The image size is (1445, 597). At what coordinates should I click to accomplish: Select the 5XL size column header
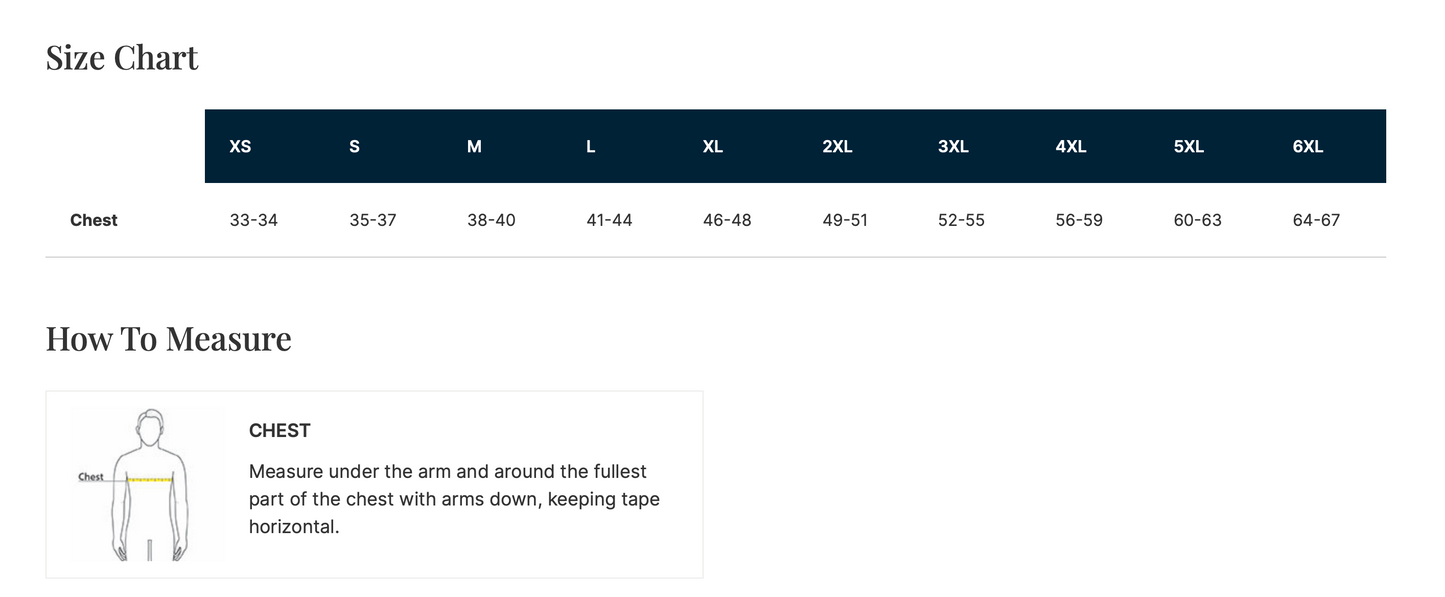(x=1189, y=147)
